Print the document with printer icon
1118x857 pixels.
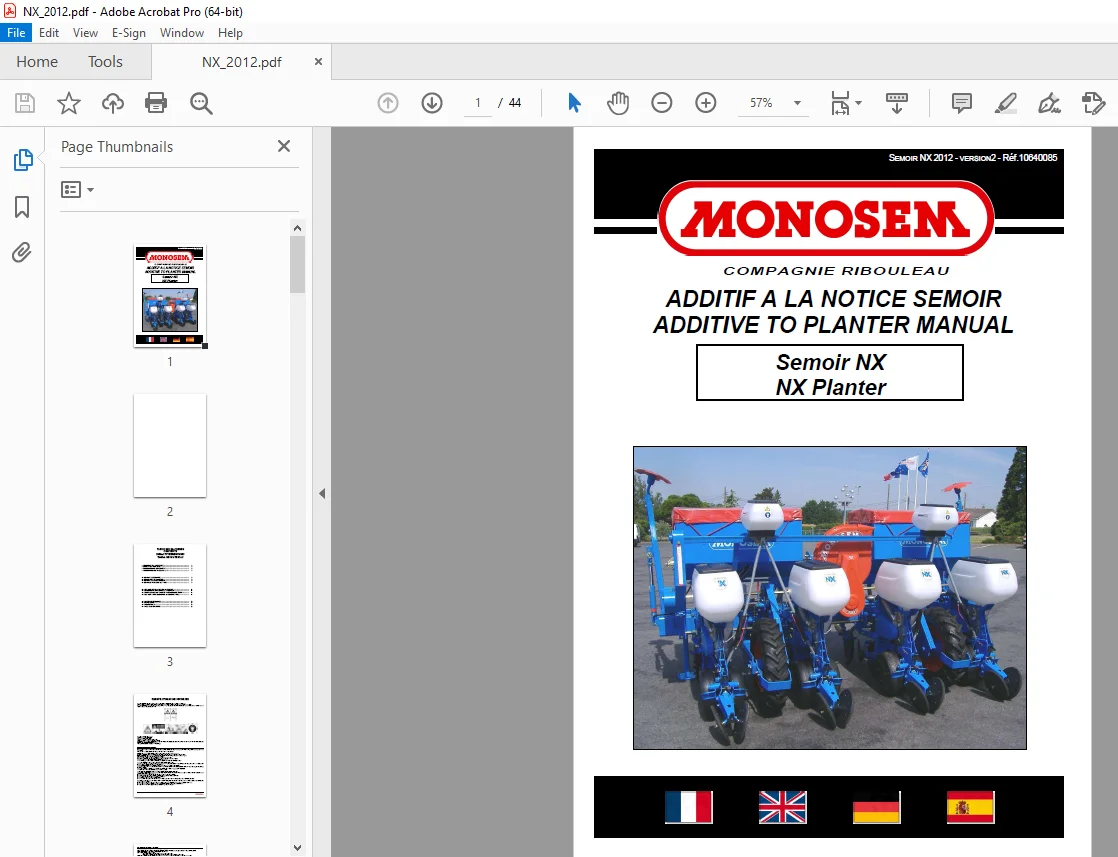coord(156,103)
